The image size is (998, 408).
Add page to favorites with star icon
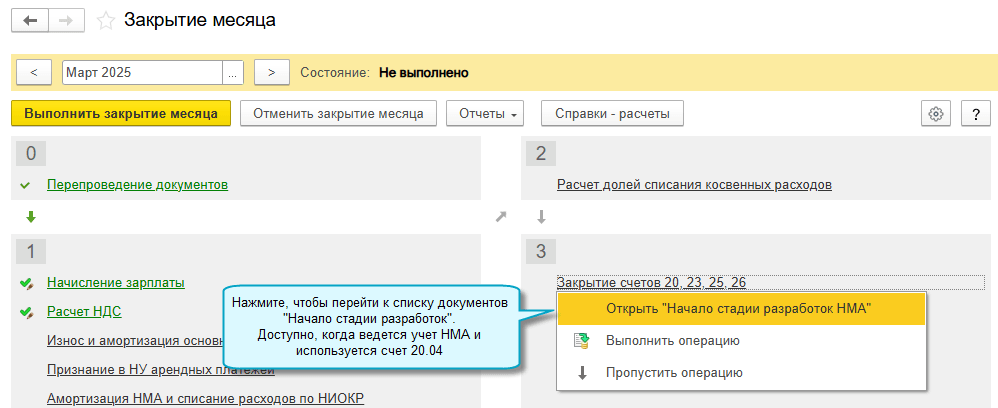106,21
